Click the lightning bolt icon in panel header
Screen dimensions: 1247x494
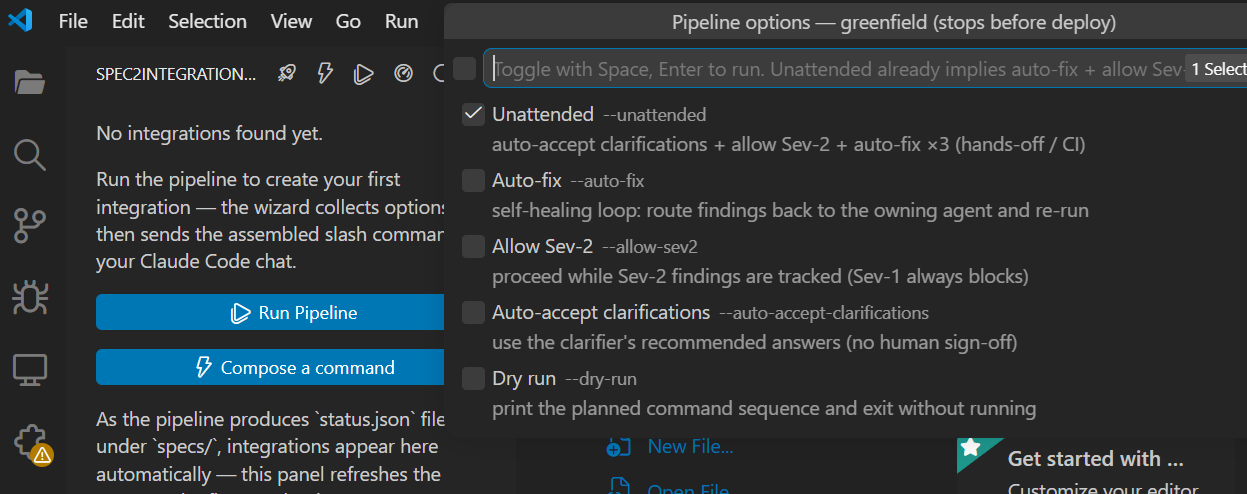point(325,73)
